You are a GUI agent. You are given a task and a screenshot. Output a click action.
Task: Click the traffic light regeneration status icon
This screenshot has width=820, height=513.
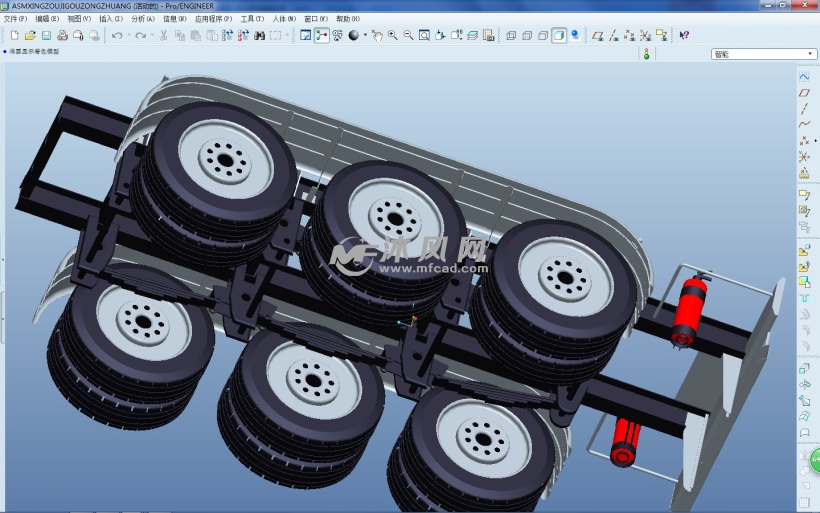tap(646, 54)
